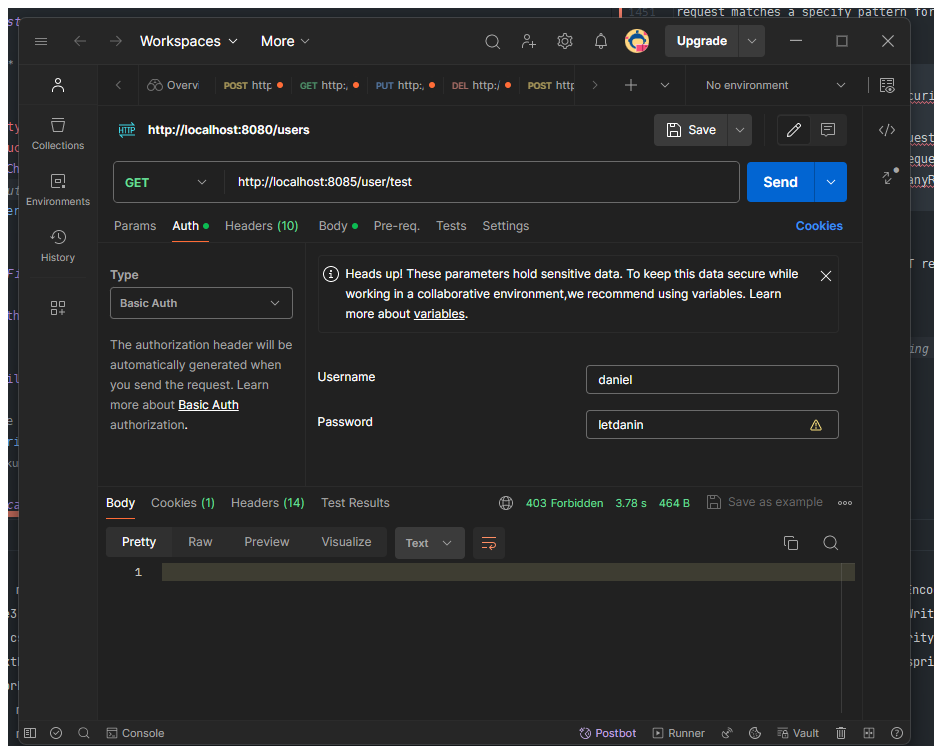The image size is (942, 754).
Task: Configure workspace sidebar with grid-plus icon
Action: point(58,308)
